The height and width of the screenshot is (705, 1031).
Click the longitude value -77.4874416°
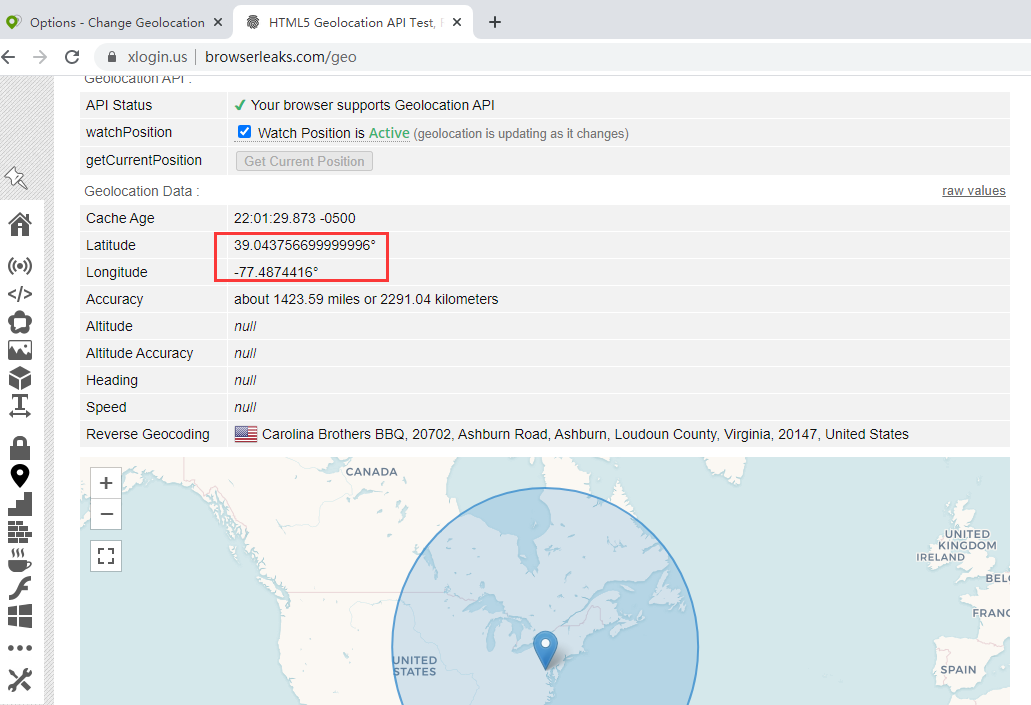(x=276, y=272)
